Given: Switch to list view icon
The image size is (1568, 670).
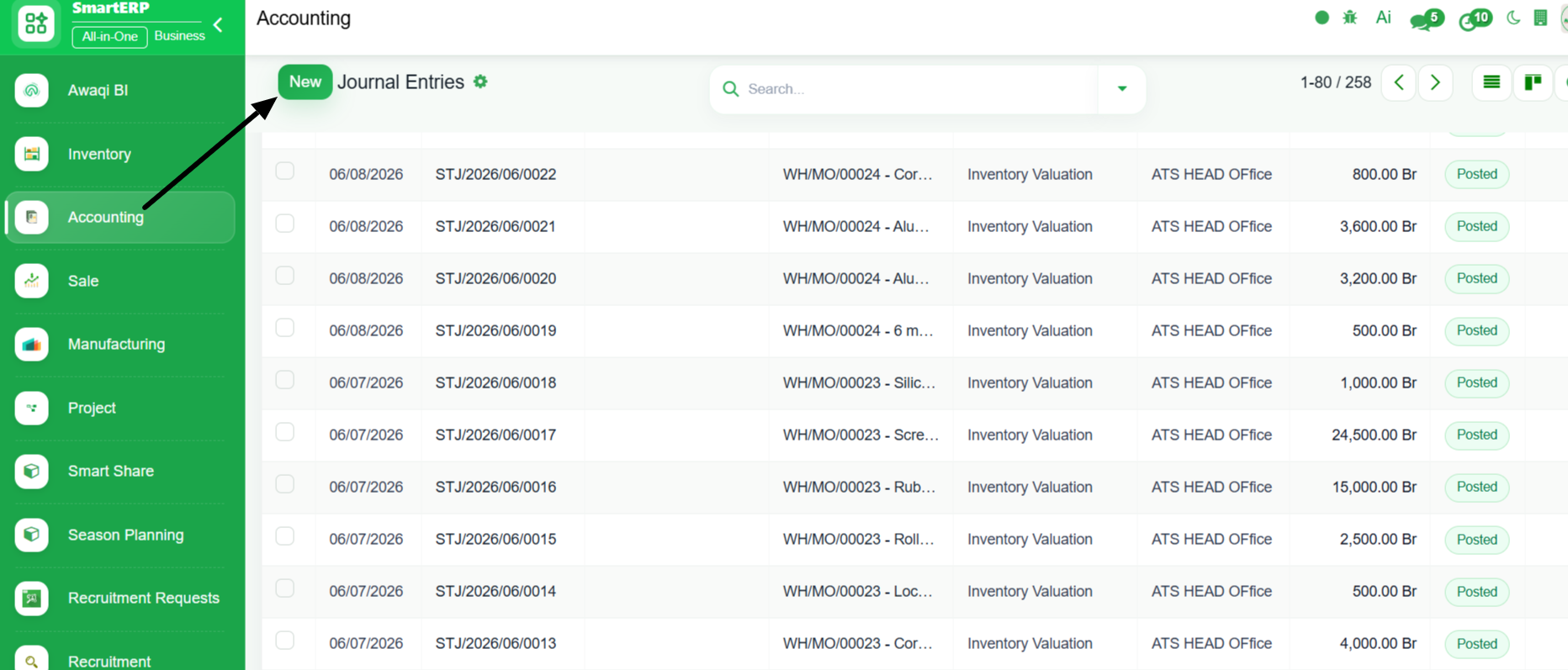Looking at the screenshot, I should pos(1491,82).
